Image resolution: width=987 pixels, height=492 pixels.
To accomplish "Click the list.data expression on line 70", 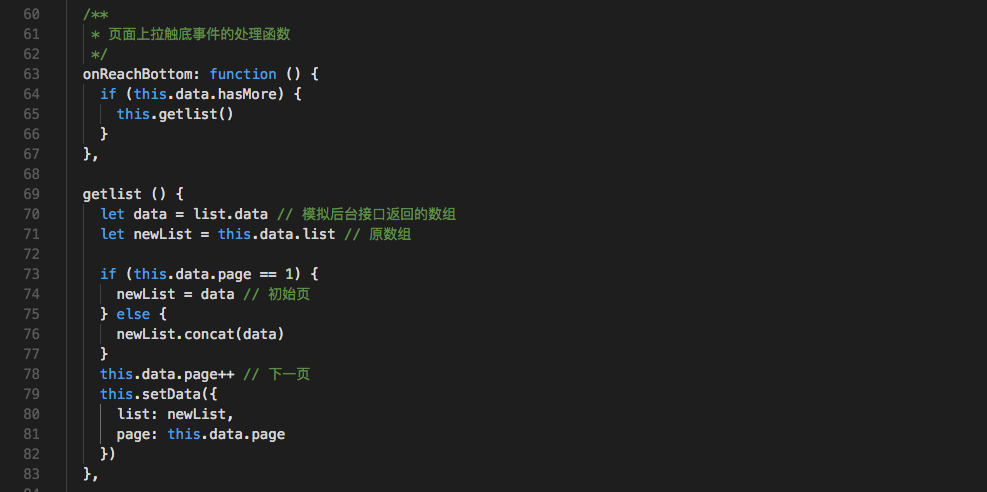I will [230, 215].
